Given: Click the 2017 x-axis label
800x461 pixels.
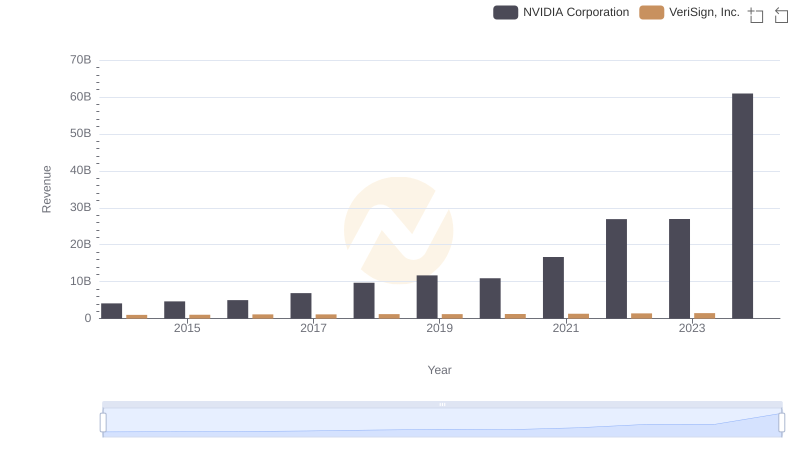Looking at the screenshot, I should [x=313, y=328].
